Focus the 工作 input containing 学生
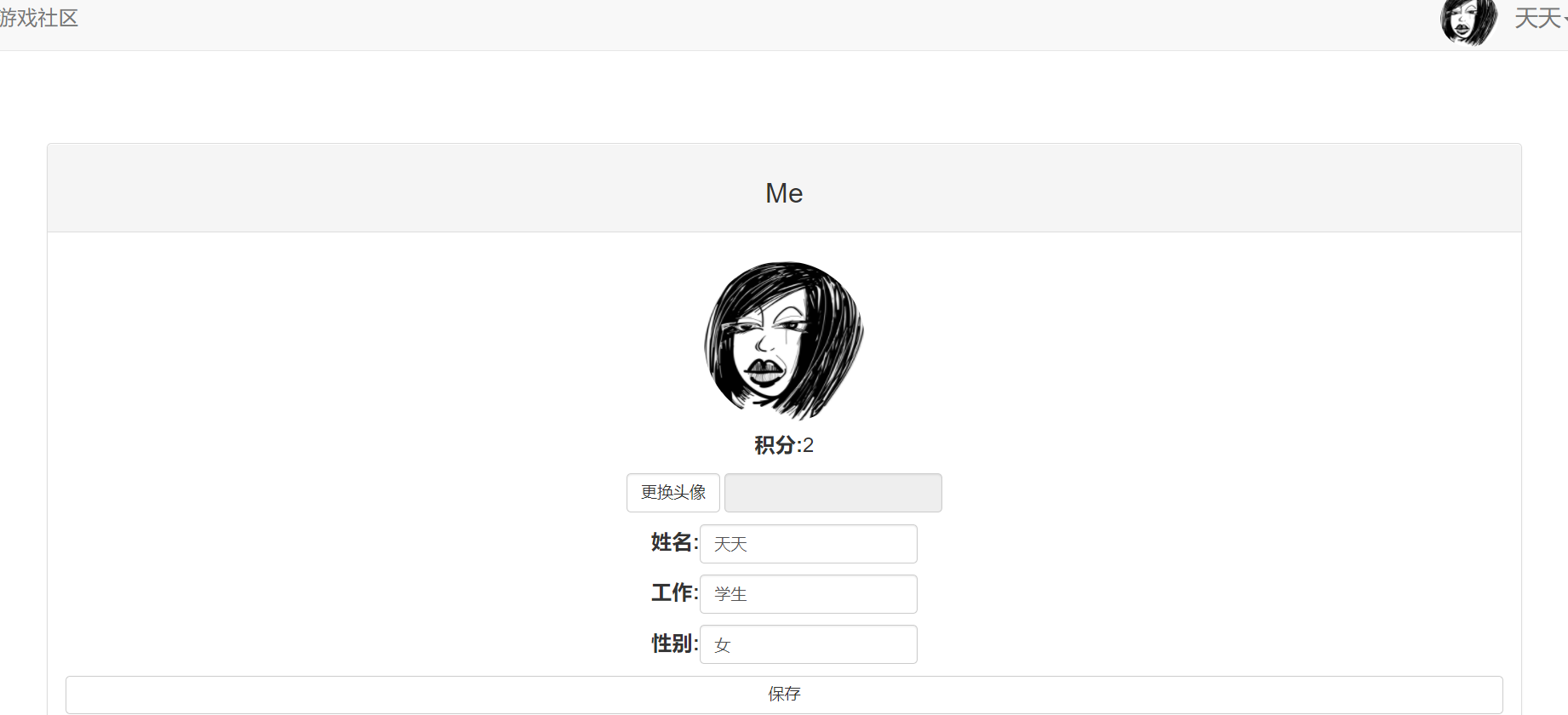1568x715 pixels. [x=809, y=594]
